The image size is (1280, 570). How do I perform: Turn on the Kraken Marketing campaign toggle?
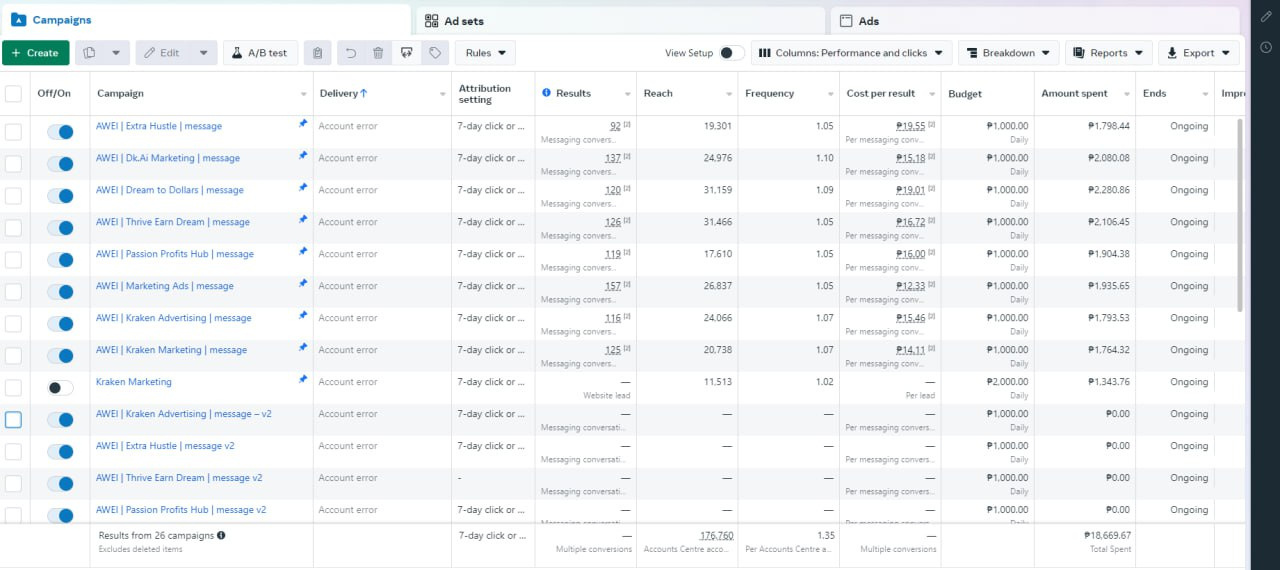point(60,387)
